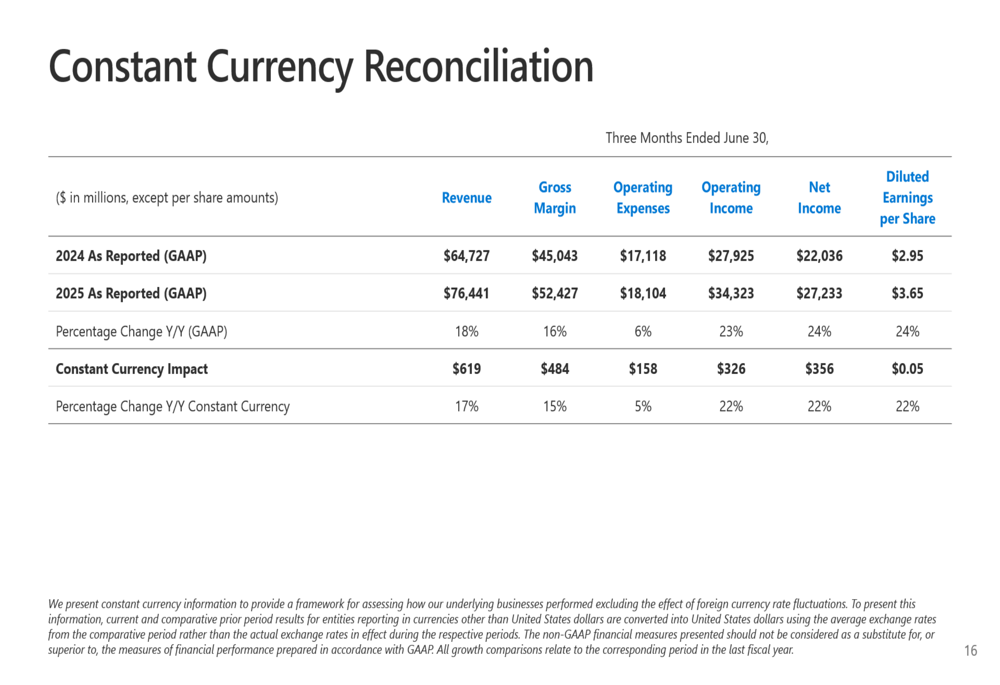Screen dimensions: 1000x685
Task: Click the Percentage Change Y/Y (GAAP) label
Action: (142, 332)
